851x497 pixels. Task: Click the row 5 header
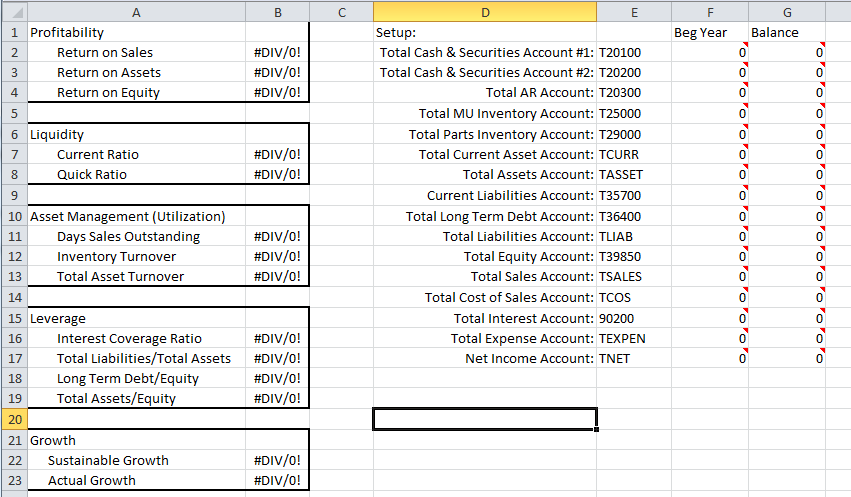13,113
